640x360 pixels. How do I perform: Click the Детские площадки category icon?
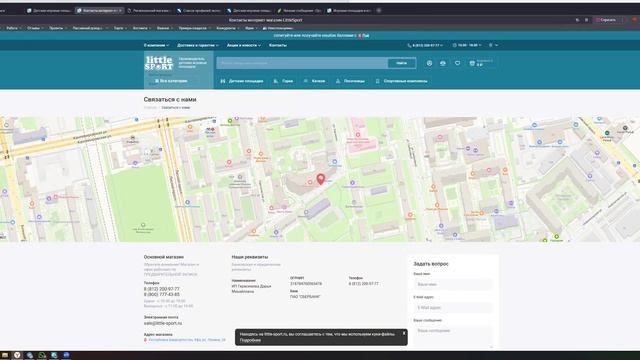tap(223, 81)
